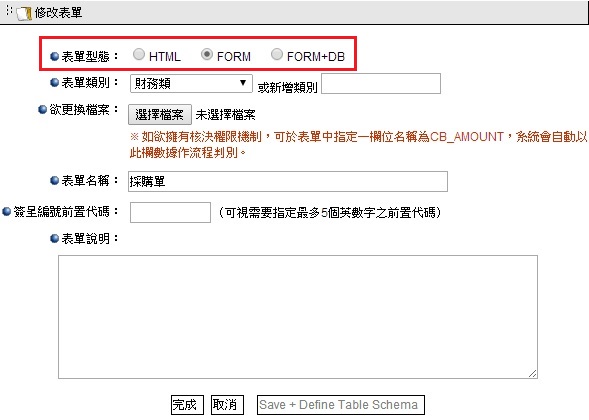Choose the FORM+DB radio option
The width and height of the screenshot is (589, 420).
276,54
